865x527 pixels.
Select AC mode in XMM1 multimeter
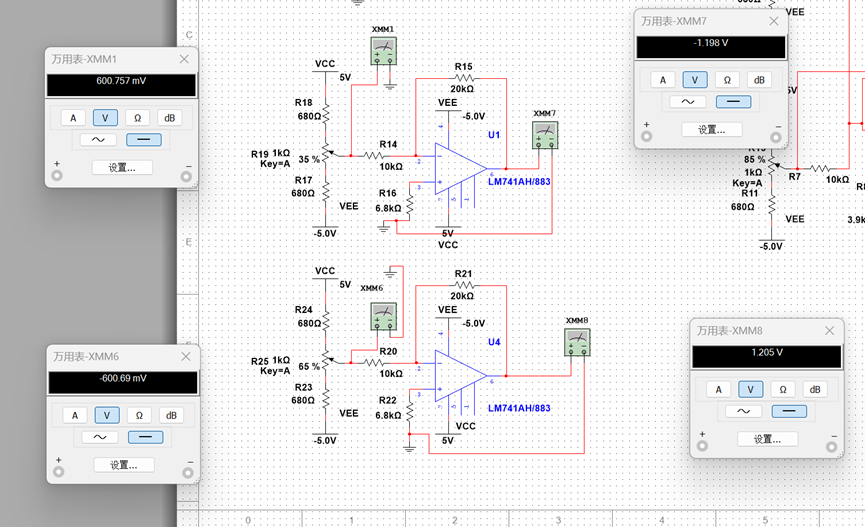click(x=98, y=140)
